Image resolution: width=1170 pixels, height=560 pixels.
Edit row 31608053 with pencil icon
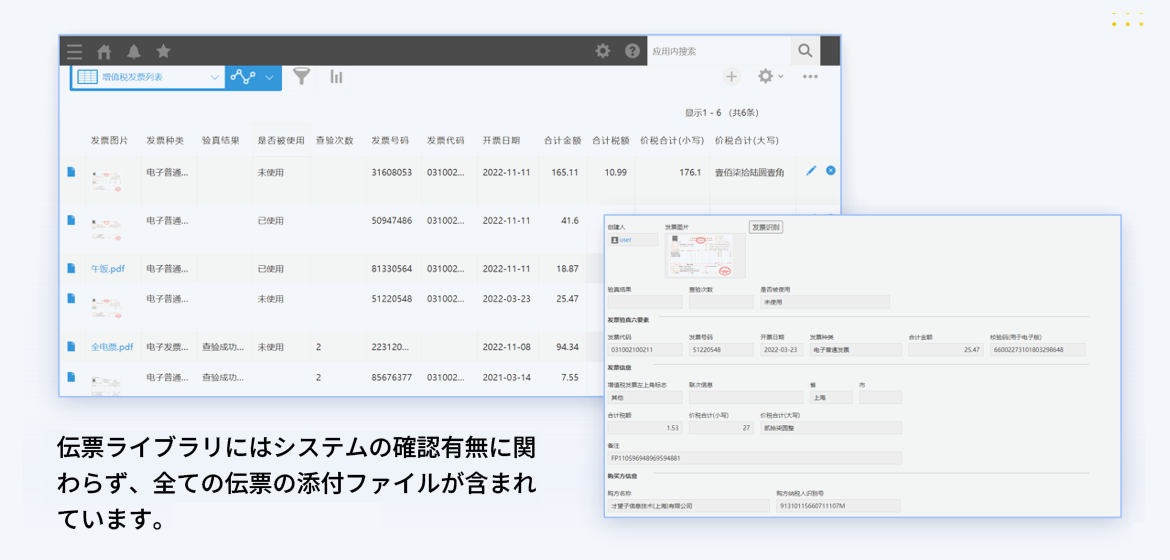click(x=811, y=171)
